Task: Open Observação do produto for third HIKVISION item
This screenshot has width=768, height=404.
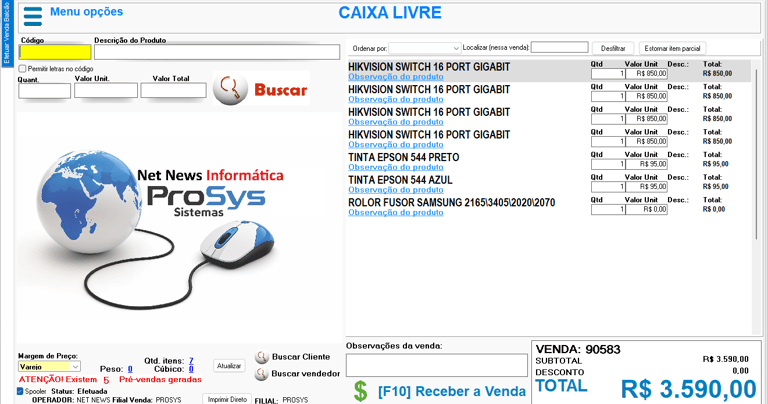Action: [396, 122]
